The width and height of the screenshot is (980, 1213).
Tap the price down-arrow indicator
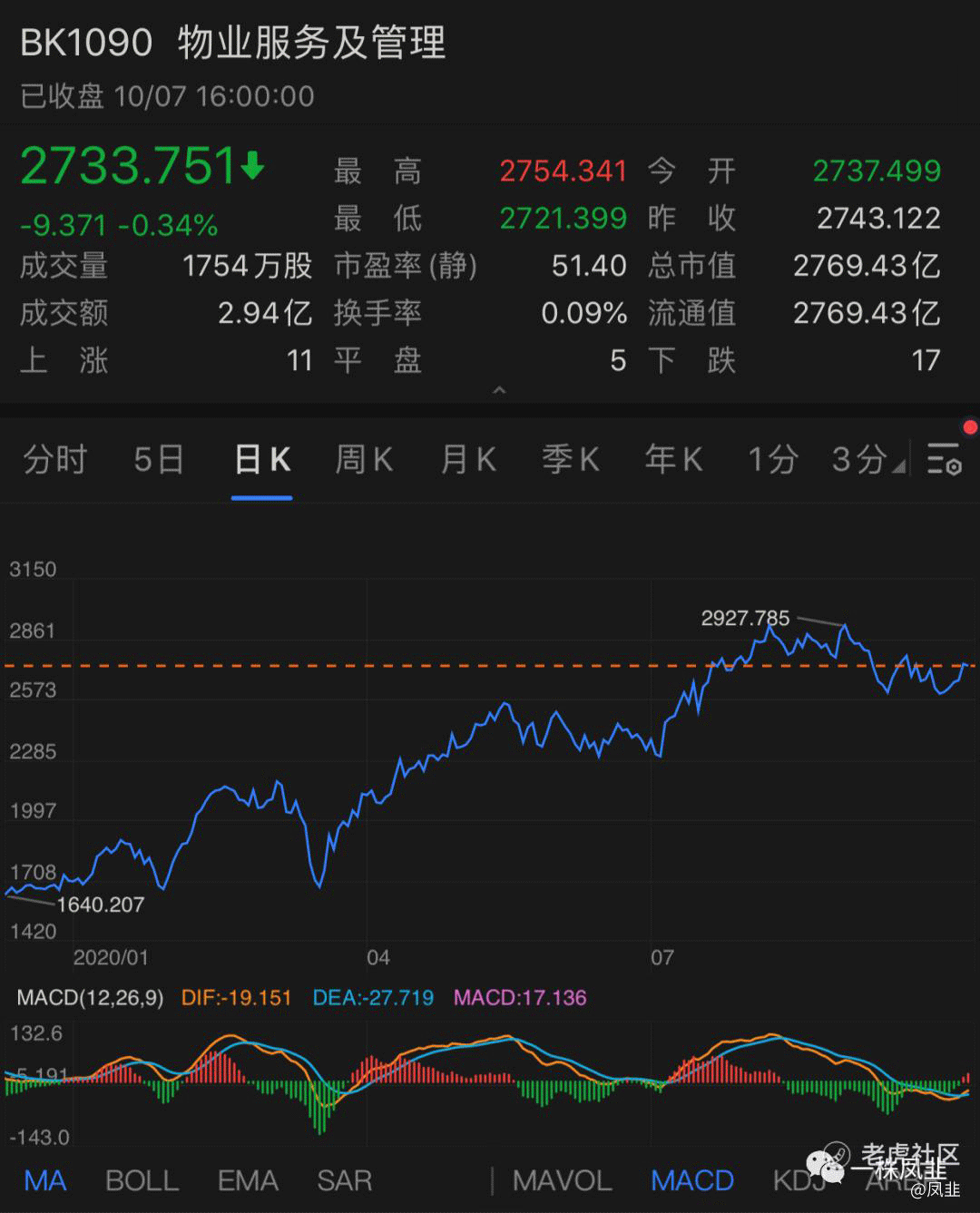pyautogui.click(x=252, y=166)
